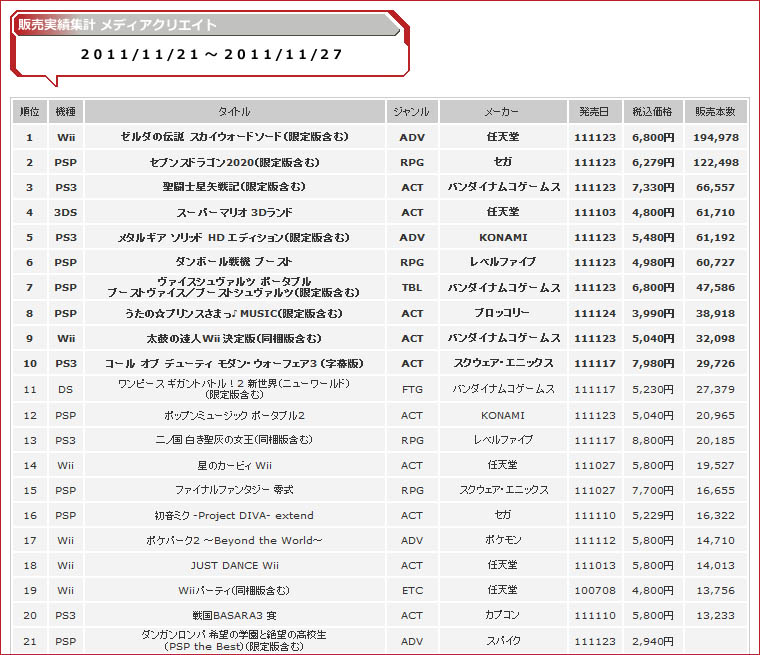This screenshot has width=760, height=655.
Task: Click genre TBL in rank 7 row
Action: pos(412,288)
